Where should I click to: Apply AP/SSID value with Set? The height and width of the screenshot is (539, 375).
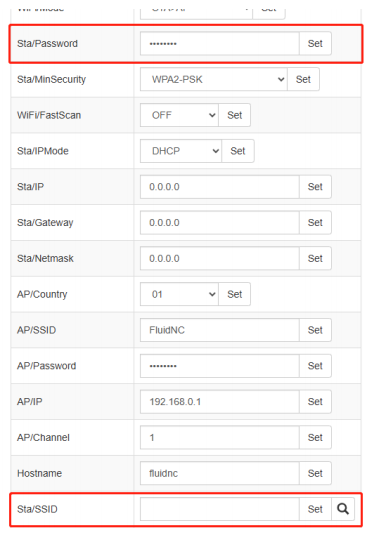pyautogui.click(x=315, y=330)
